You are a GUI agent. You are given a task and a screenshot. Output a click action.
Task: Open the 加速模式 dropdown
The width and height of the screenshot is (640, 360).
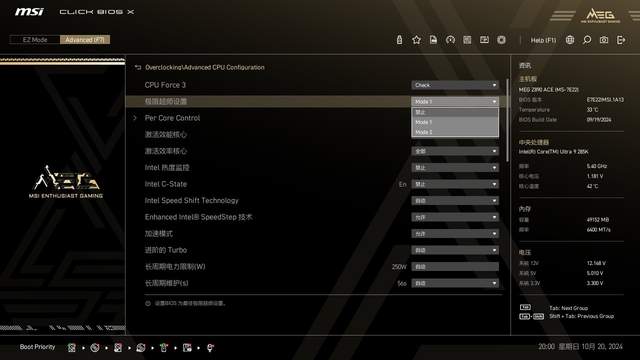(x=455, y=233)
